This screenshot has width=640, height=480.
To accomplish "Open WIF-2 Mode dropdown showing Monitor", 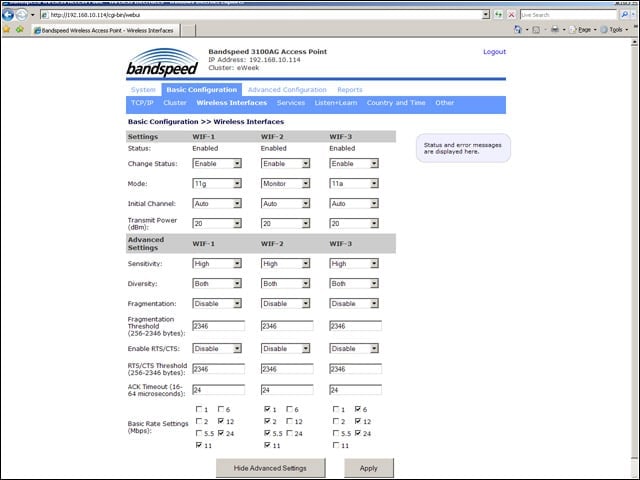I will (x=285, y=184).
